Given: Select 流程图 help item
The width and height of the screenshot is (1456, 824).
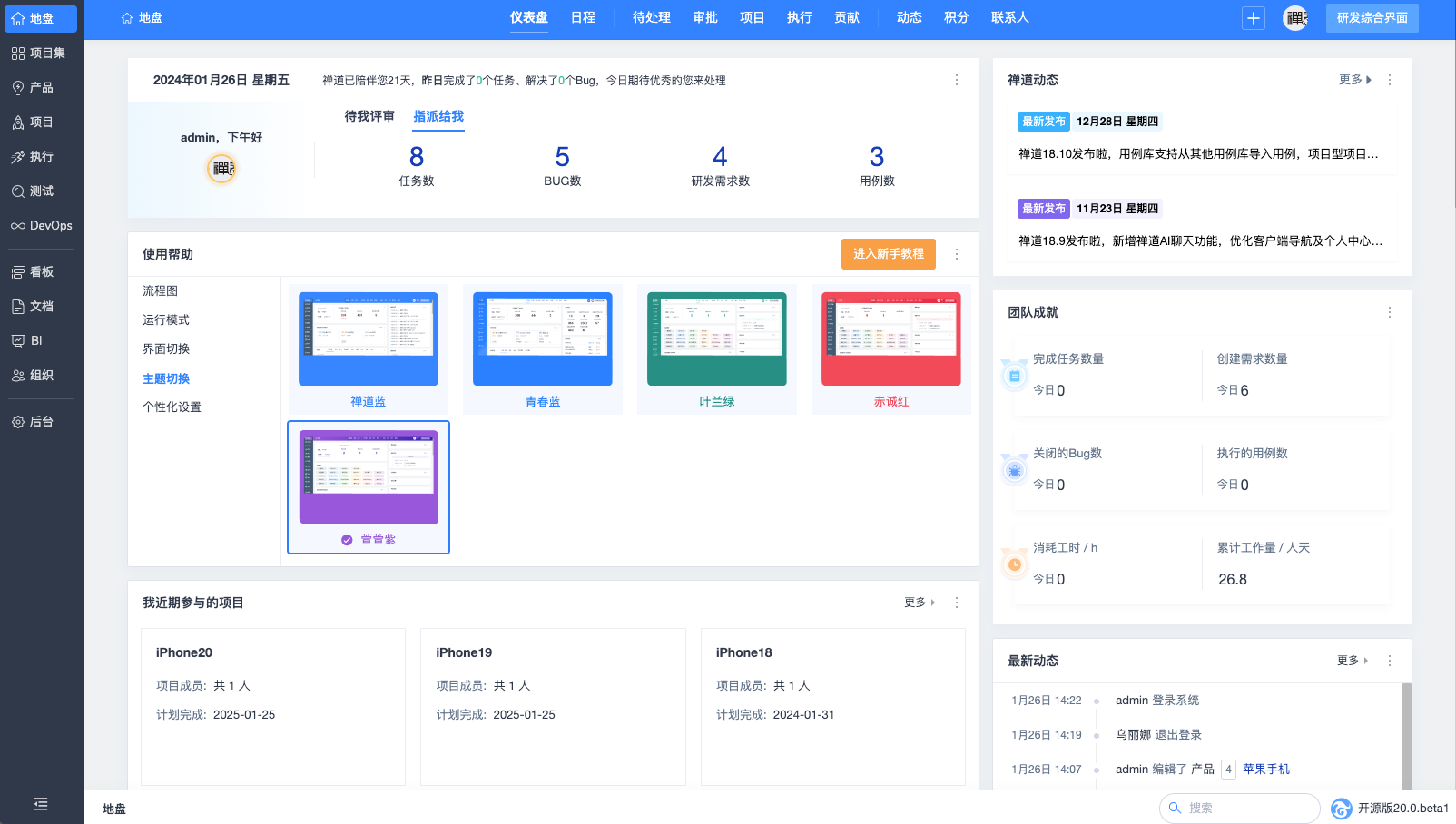Looking at the screenshot, I should pyautogui.click(x=161, y=291).
